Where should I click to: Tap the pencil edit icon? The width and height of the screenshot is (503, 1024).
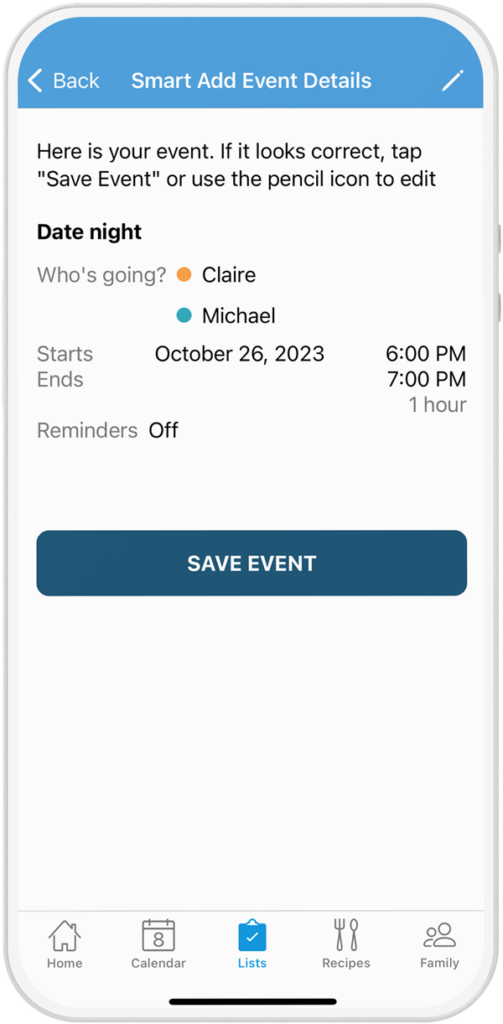452,80
